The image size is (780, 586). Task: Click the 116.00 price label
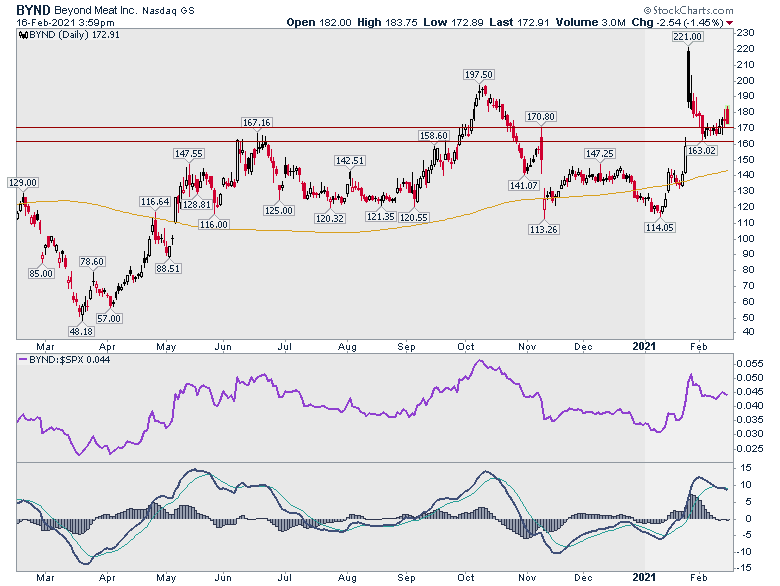pyautogui.click(x=214, y=224)
